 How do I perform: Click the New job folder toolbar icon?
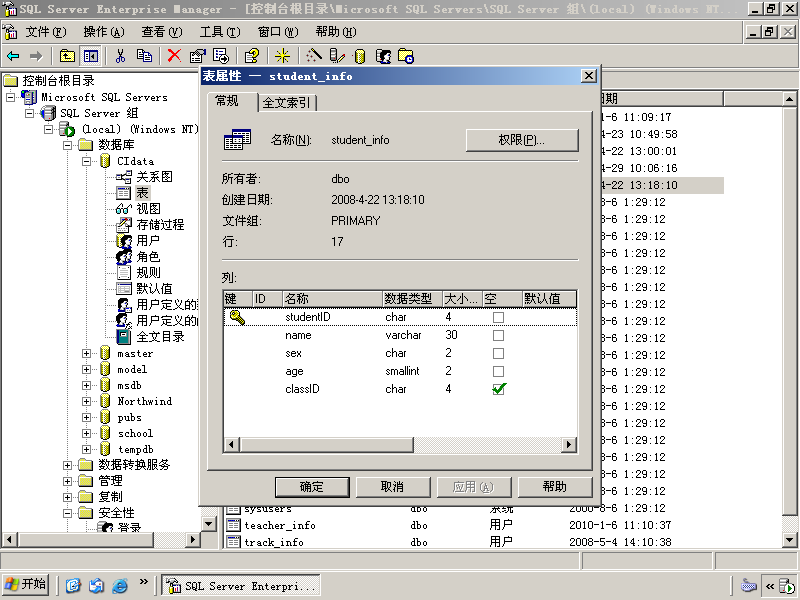click(x=406, y=56)
